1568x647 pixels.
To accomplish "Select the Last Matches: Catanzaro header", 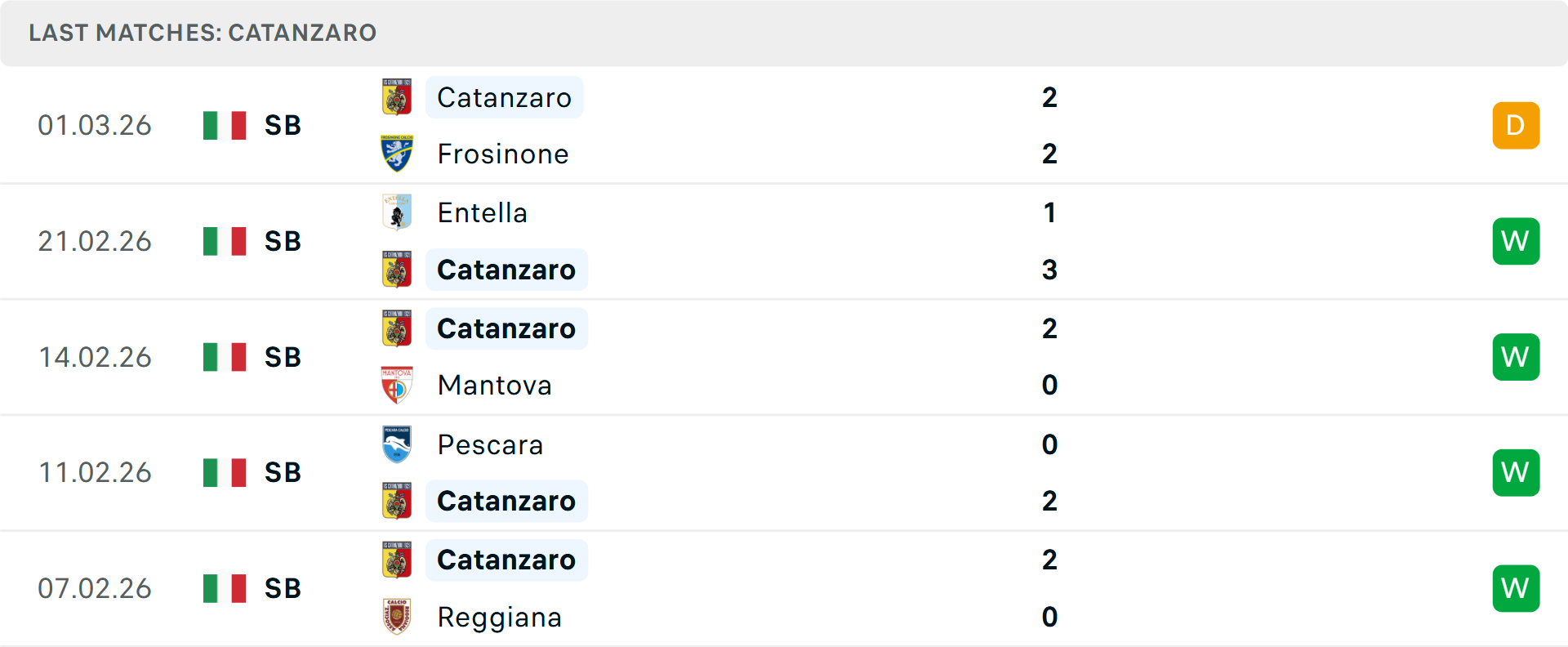I will 203,33.
